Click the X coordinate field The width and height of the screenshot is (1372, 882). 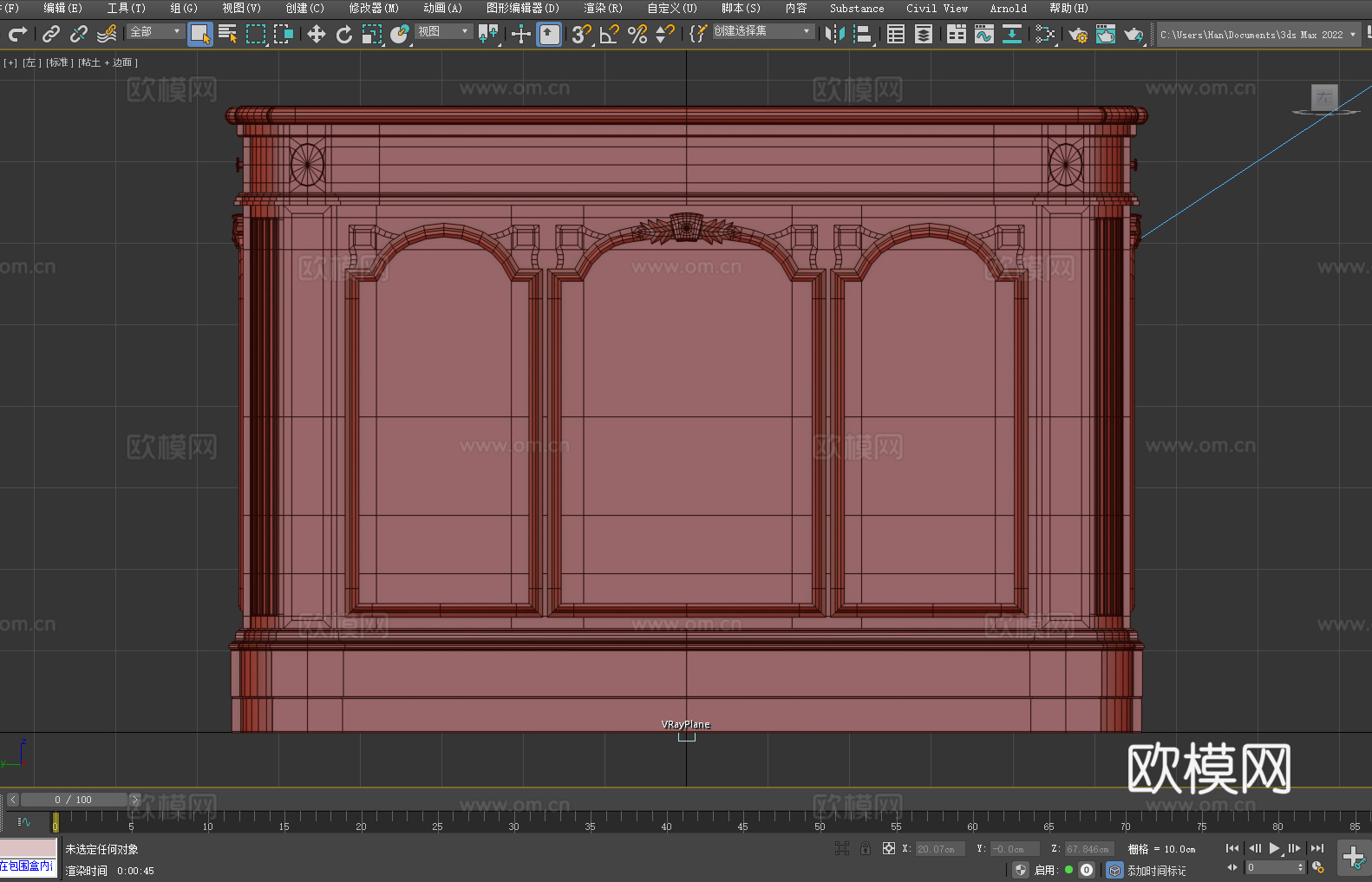(940, 849)
